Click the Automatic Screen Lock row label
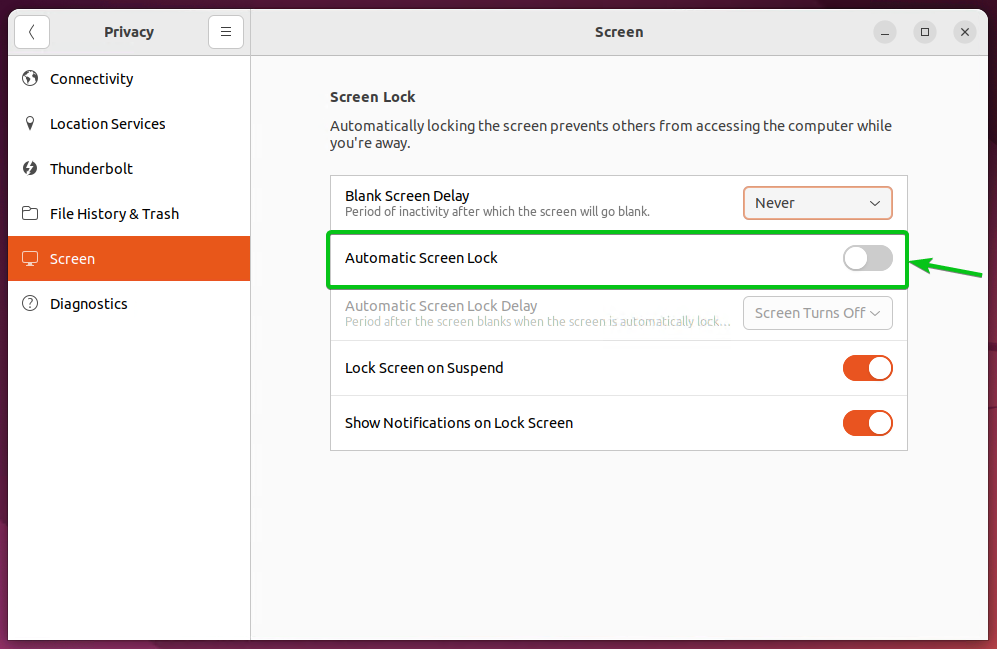 tap(421, 258)
